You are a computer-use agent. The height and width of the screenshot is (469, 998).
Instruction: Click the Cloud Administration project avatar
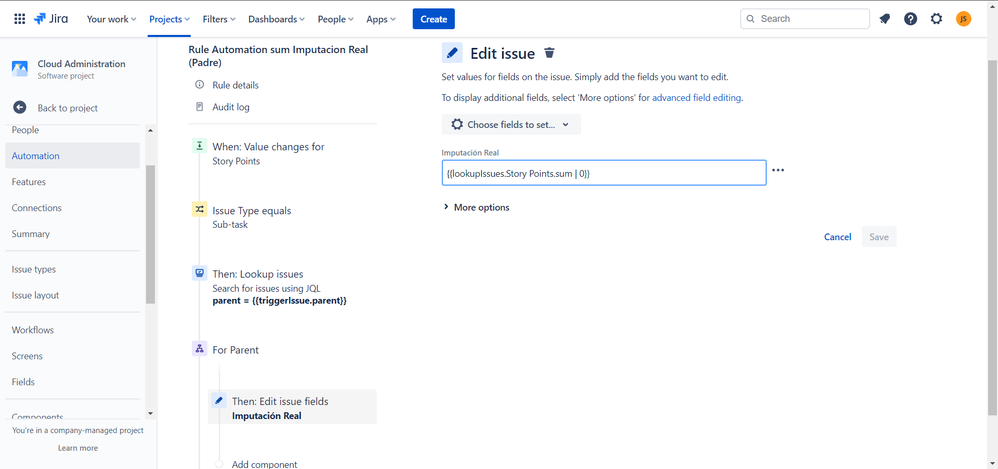(x=20, y=69)
